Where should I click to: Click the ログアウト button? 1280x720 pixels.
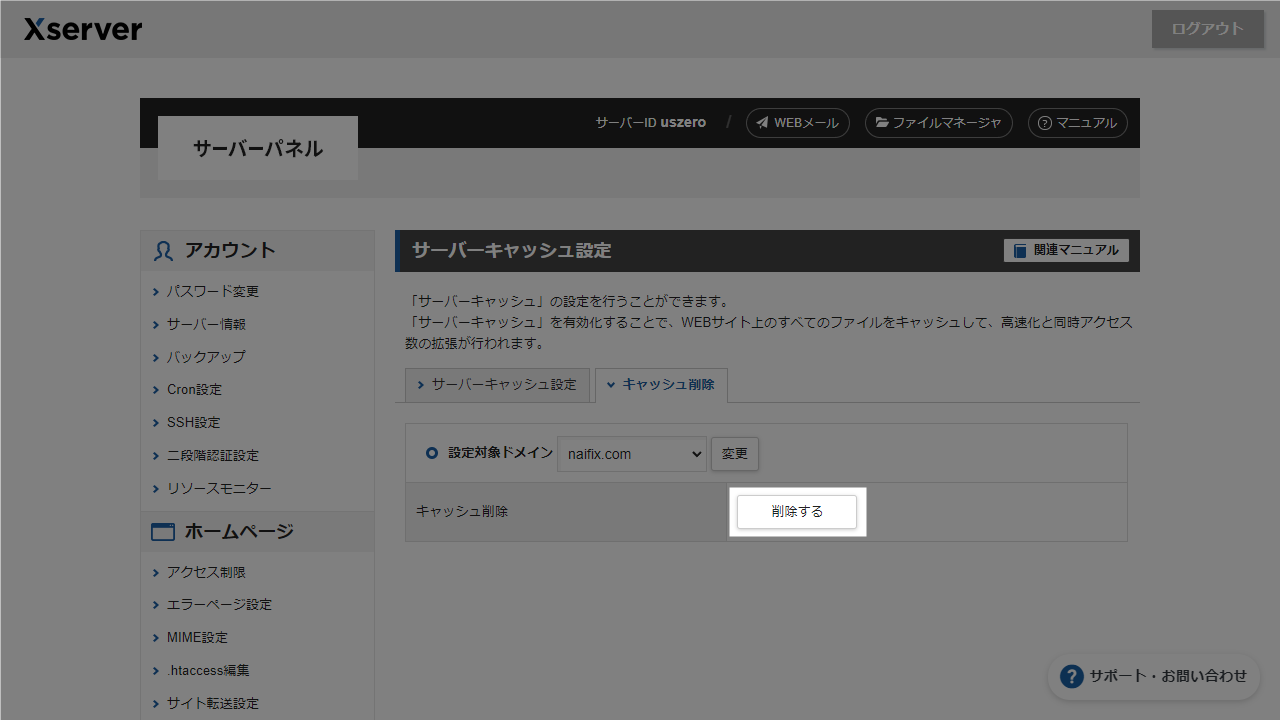pos(1208,29)
